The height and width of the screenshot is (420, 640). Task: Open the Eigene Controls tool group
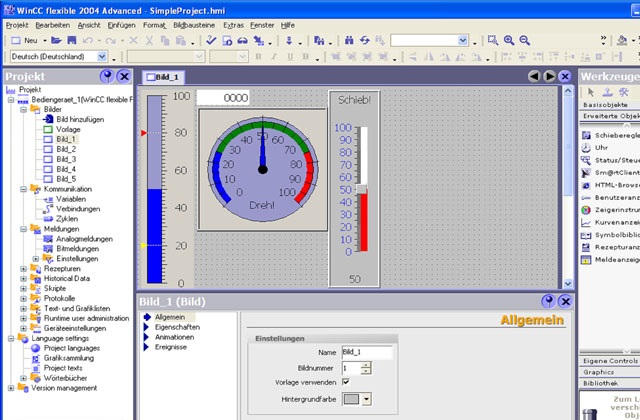[609, 361]
